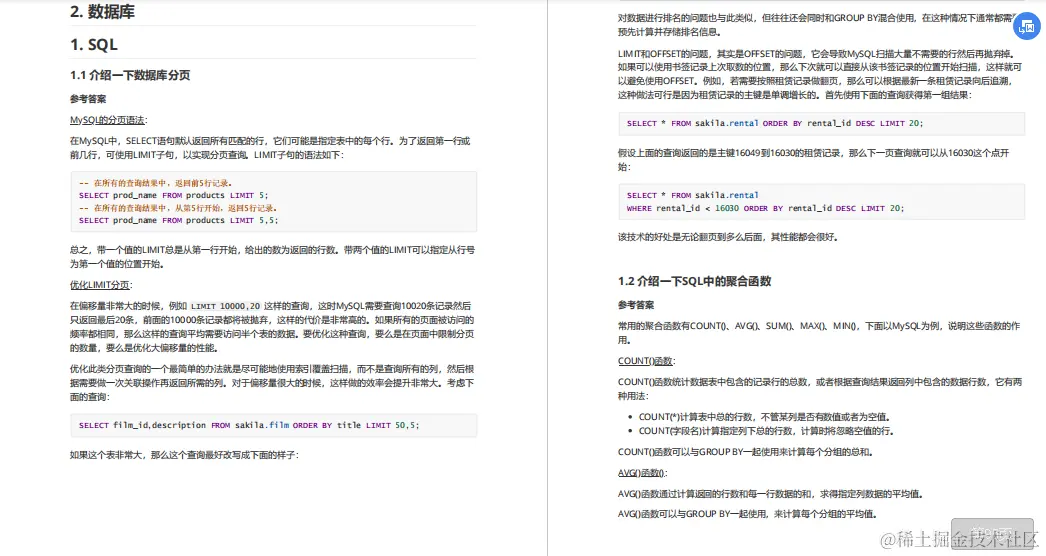
Task: Click inline code "LIMIT 10000,20"
Action: 225,306
